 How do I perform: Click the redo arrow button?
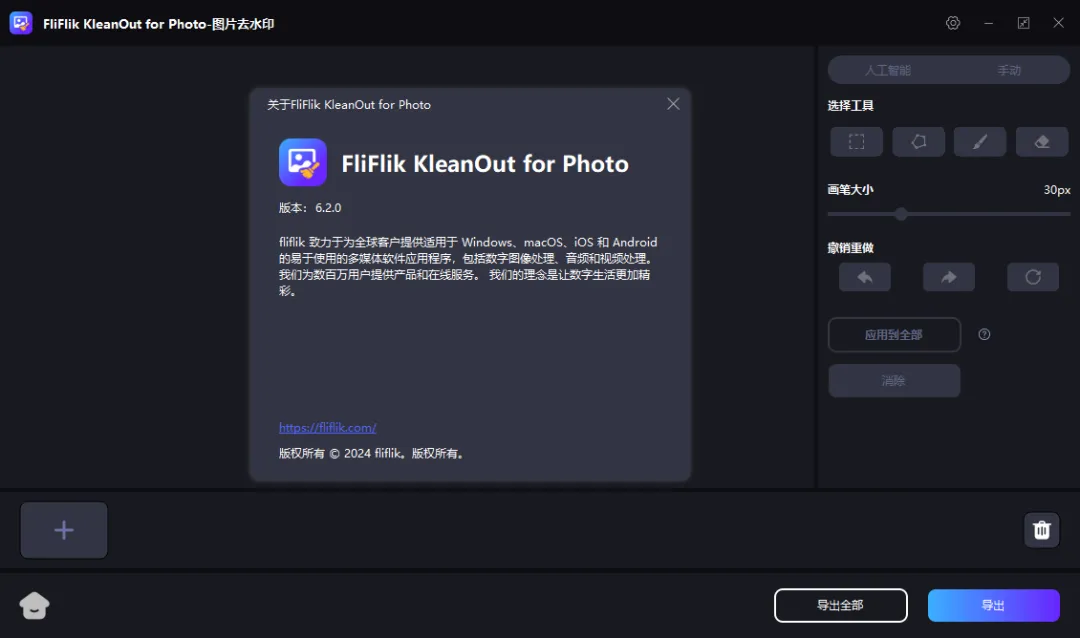948,277
